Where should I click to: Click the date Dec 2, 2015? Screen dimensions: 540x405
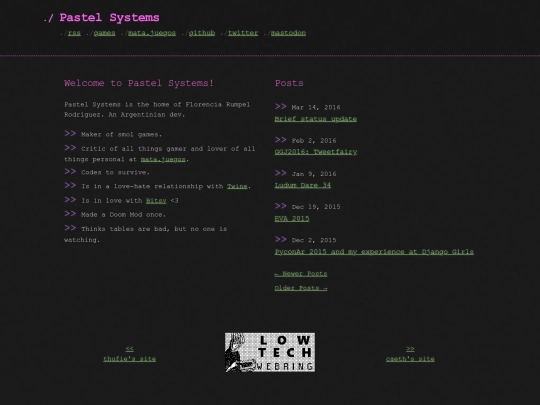tap(314, 240)
